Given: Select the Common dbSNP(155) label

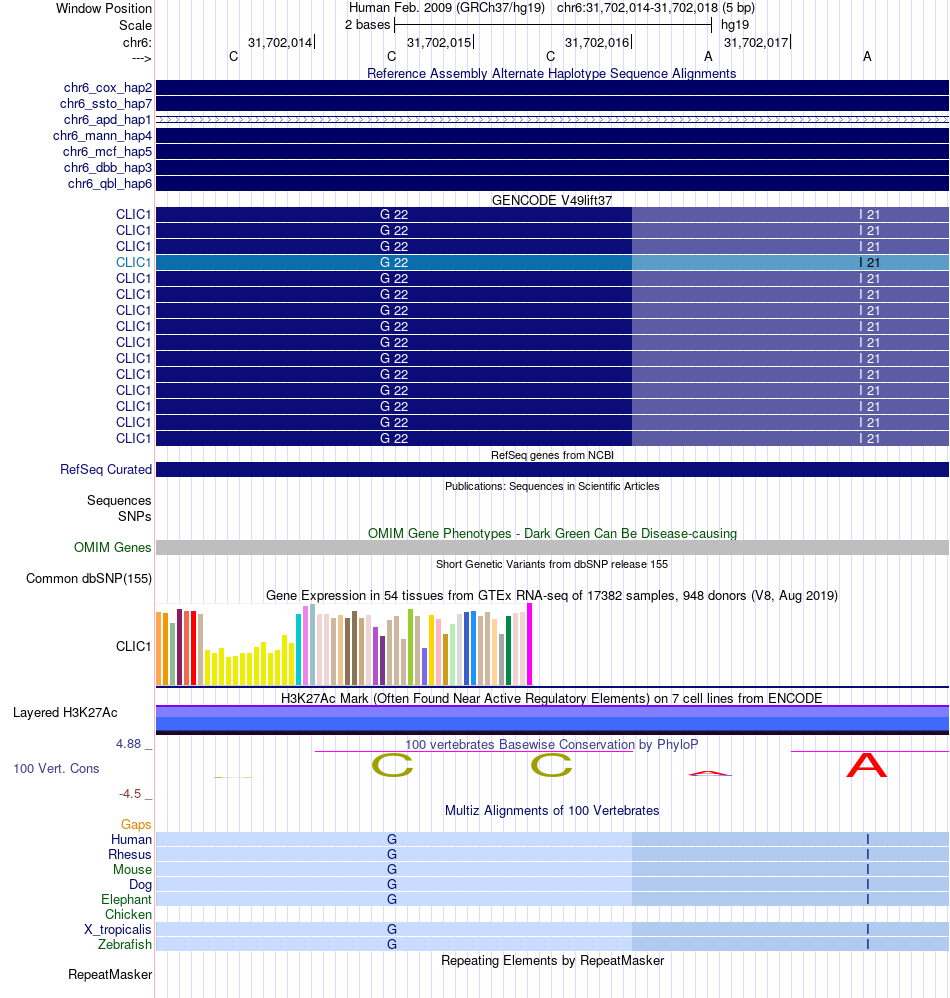Looking at the screenshot, I should click(89, 579).
